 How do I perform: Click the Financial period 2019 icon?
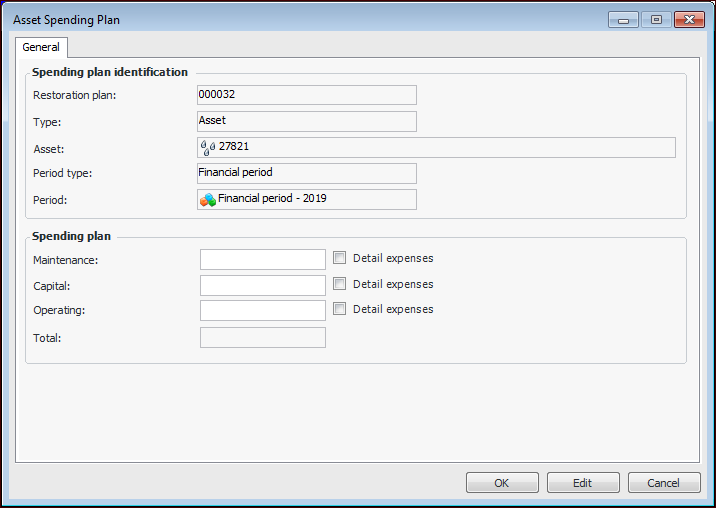(x=208, y=199)
